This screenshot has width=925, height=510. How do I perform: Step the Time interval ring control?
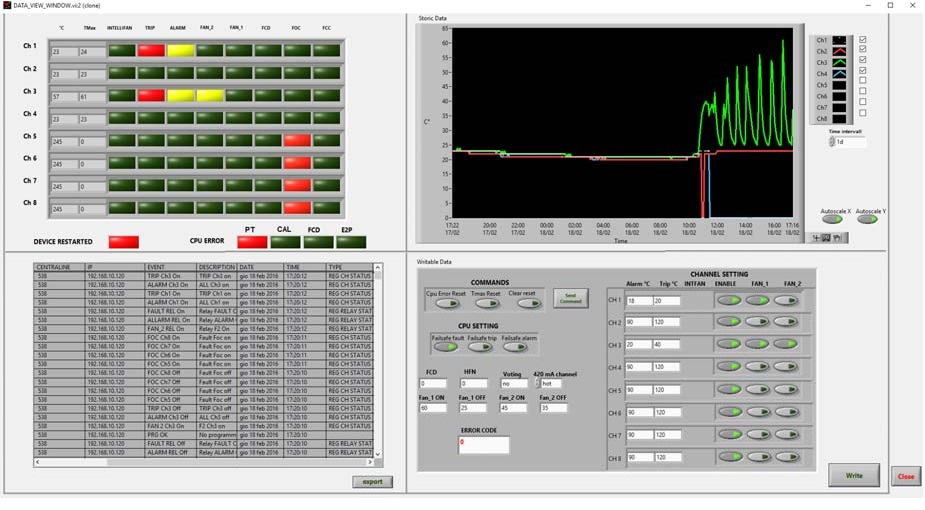[832, 142]
